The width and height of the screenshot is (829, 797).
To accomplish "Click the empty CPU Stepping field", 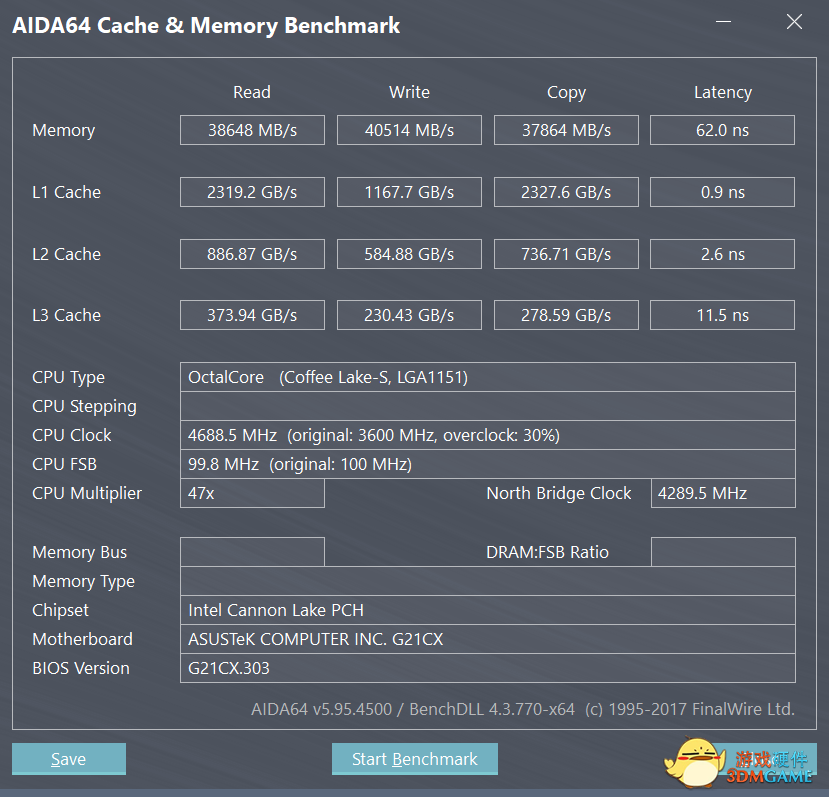I will tap(487, 406).
